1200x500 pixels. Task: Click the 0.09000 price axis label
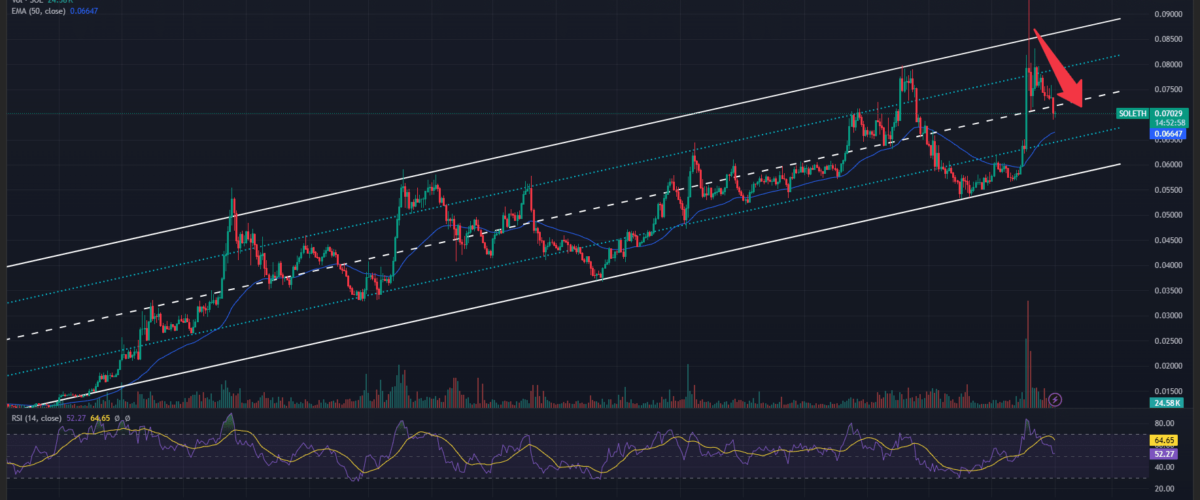[1163, 14]
